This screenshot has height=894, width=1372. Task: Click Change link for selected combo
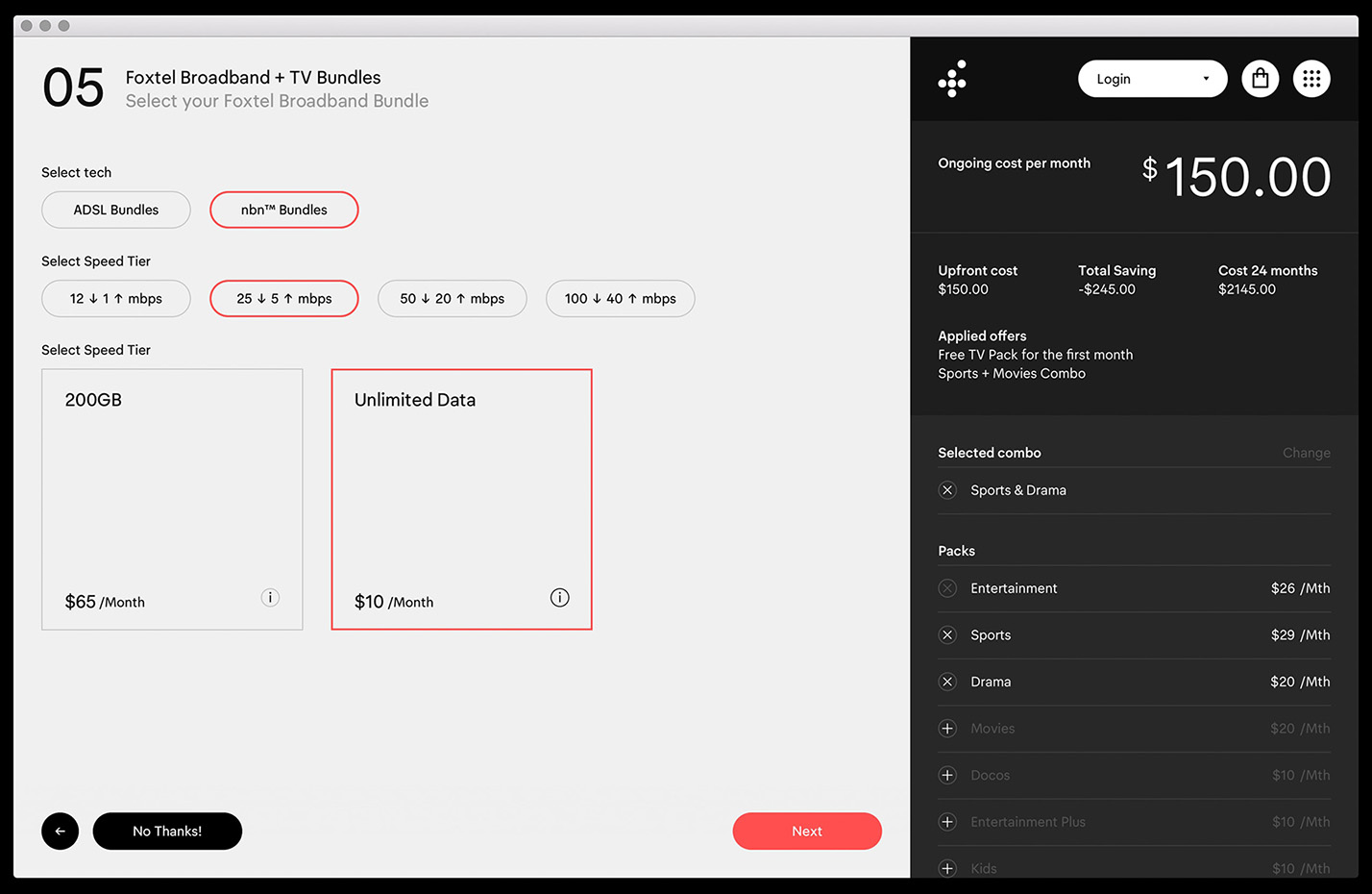tap(1306, 453)
